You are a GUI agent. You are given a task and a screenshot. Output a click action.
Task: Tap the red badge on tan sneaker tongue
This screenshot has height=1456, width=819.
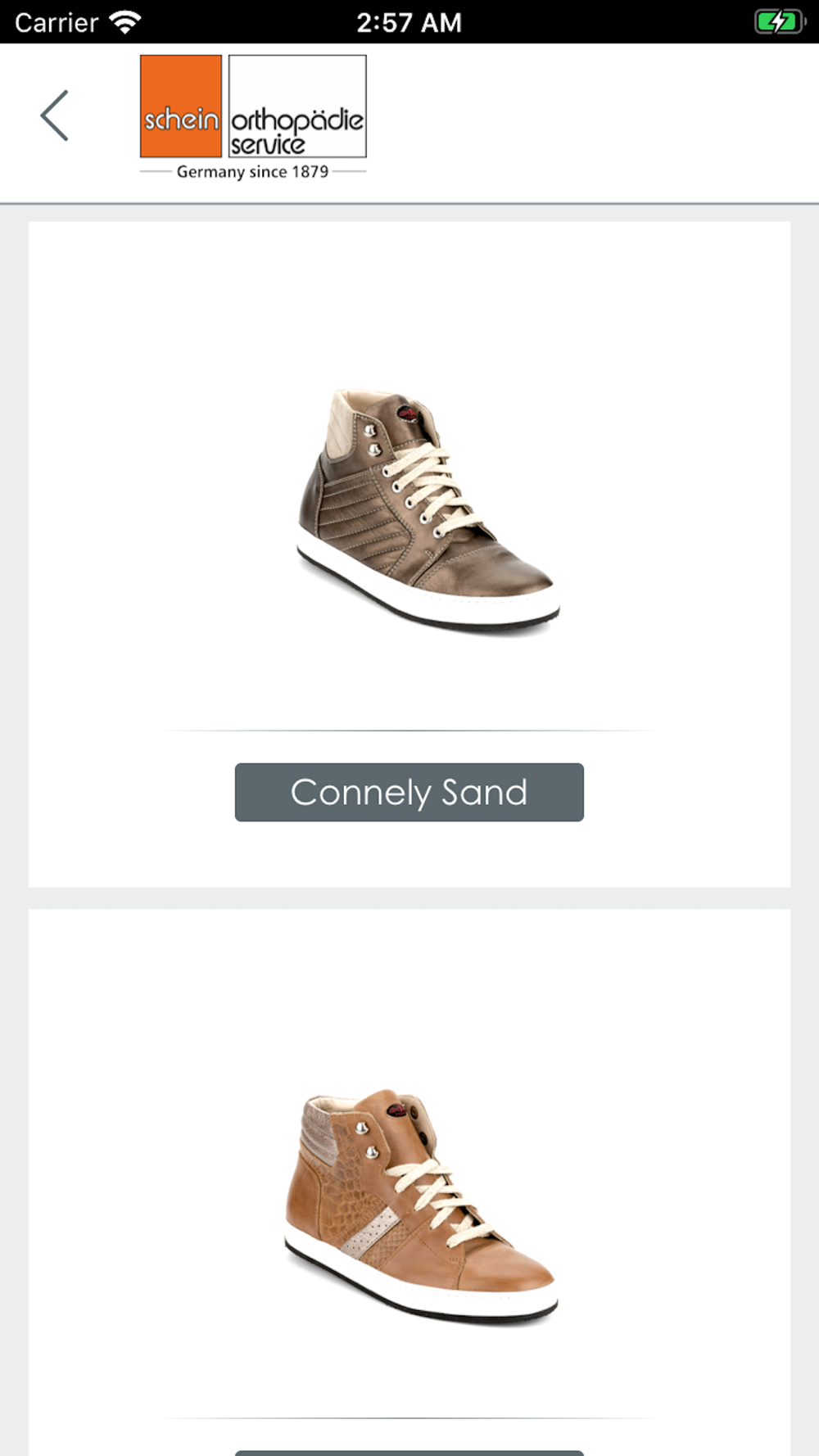[397, 1112]
